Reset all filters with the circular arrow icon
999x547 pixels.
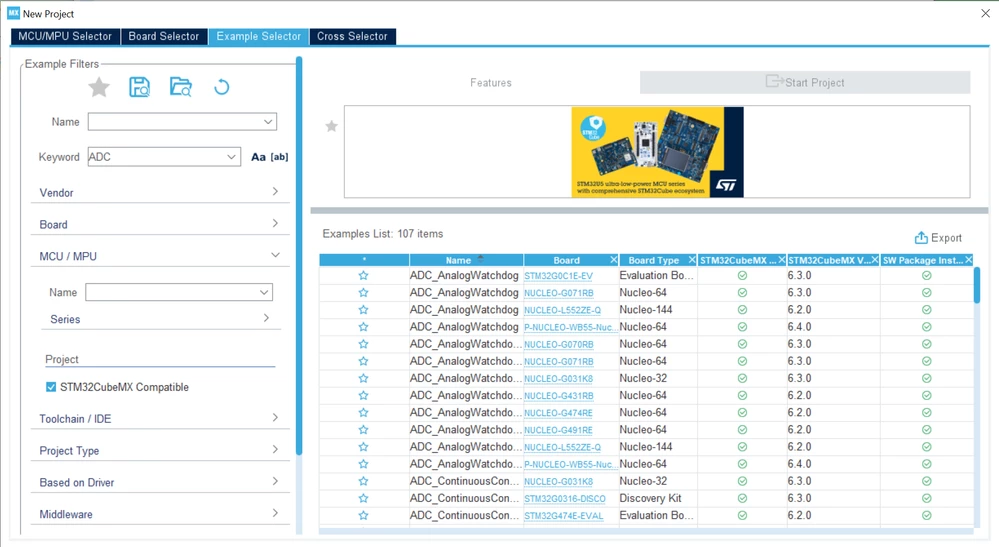point(221,87)
